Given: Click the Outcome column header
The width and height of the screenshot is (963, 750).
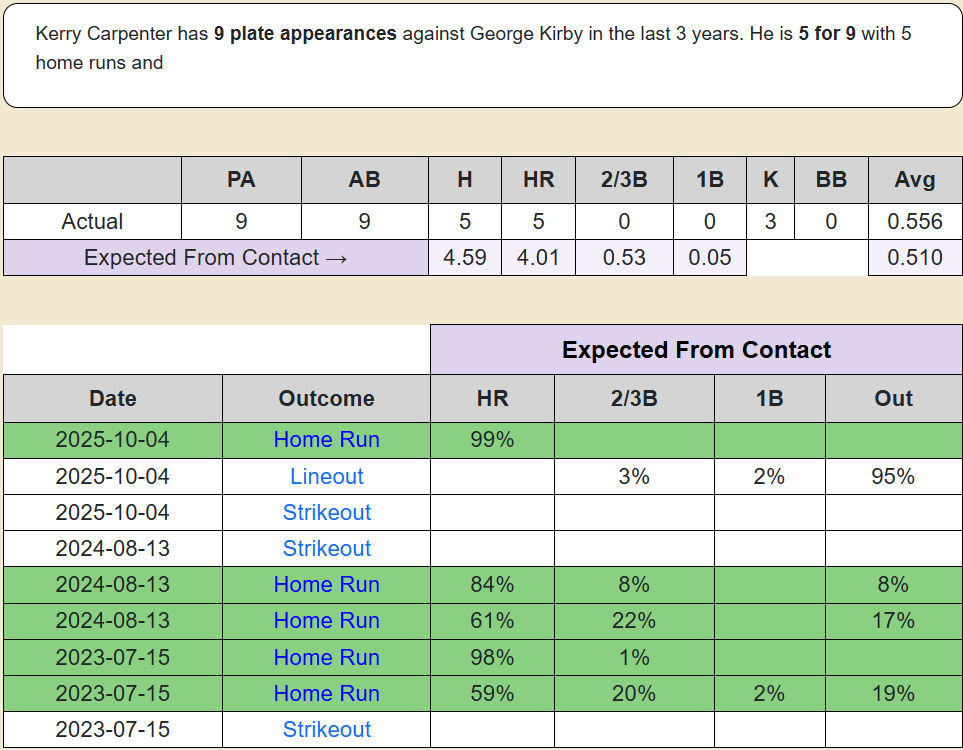Looking at the screenshot, I should [326, 398].
